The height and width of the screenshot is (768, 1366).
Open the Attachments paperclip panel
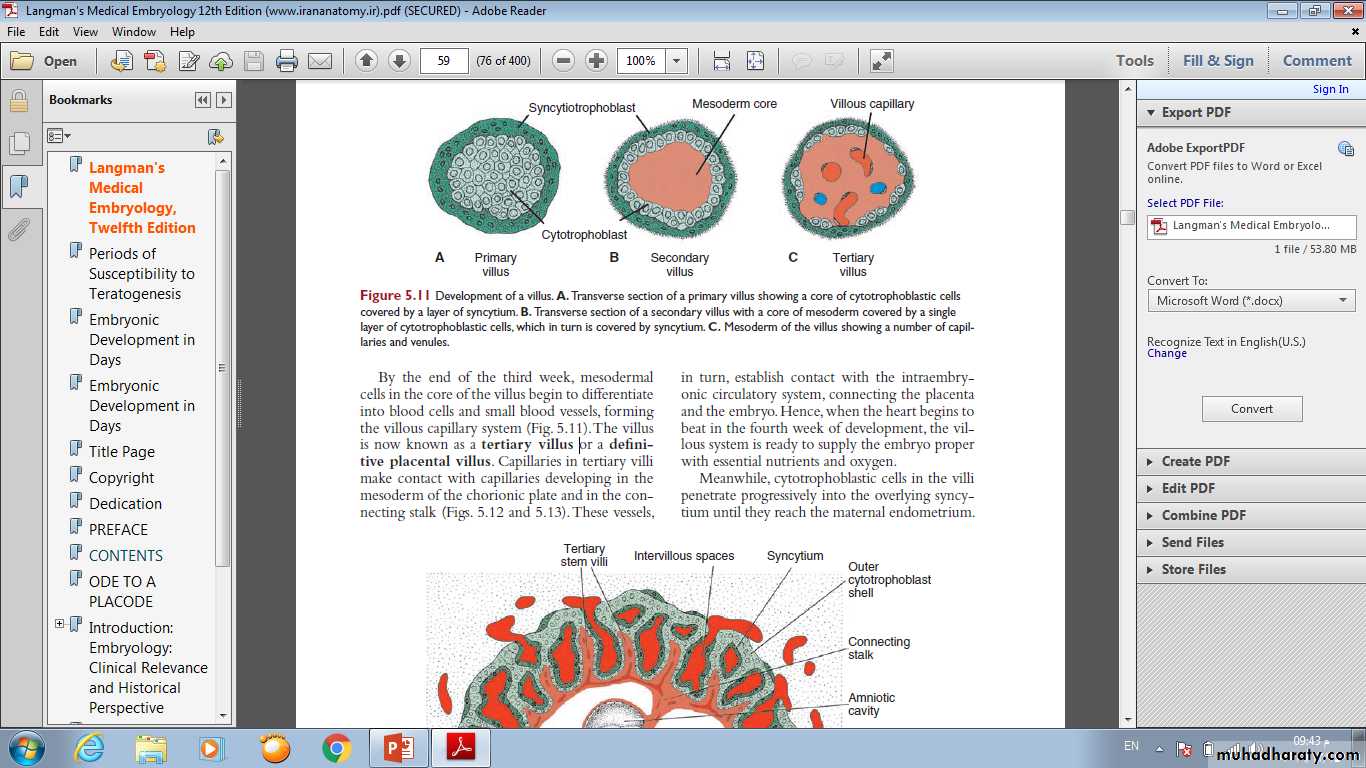click(18, 231)
